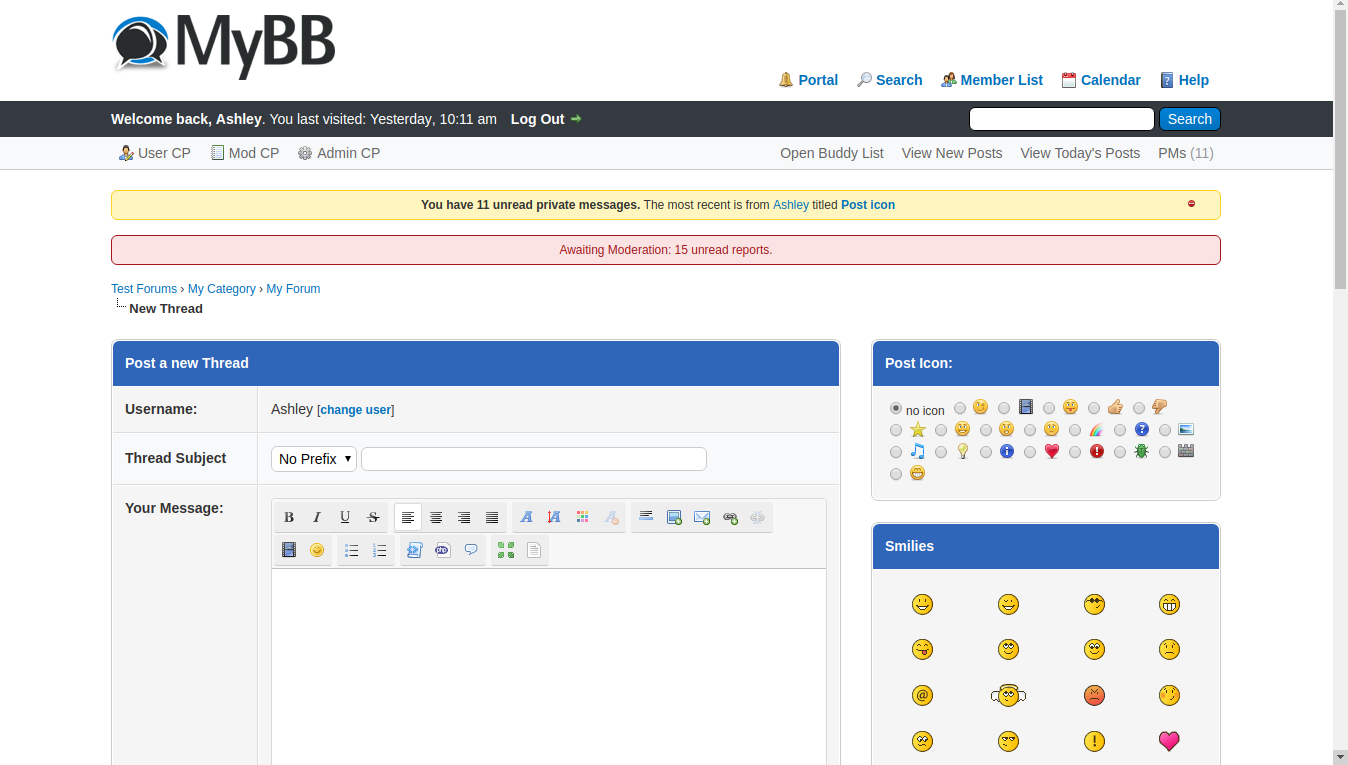Insert a bulleted list
The width and height of the screenshot is (1348, 765).
pos(351,550)
